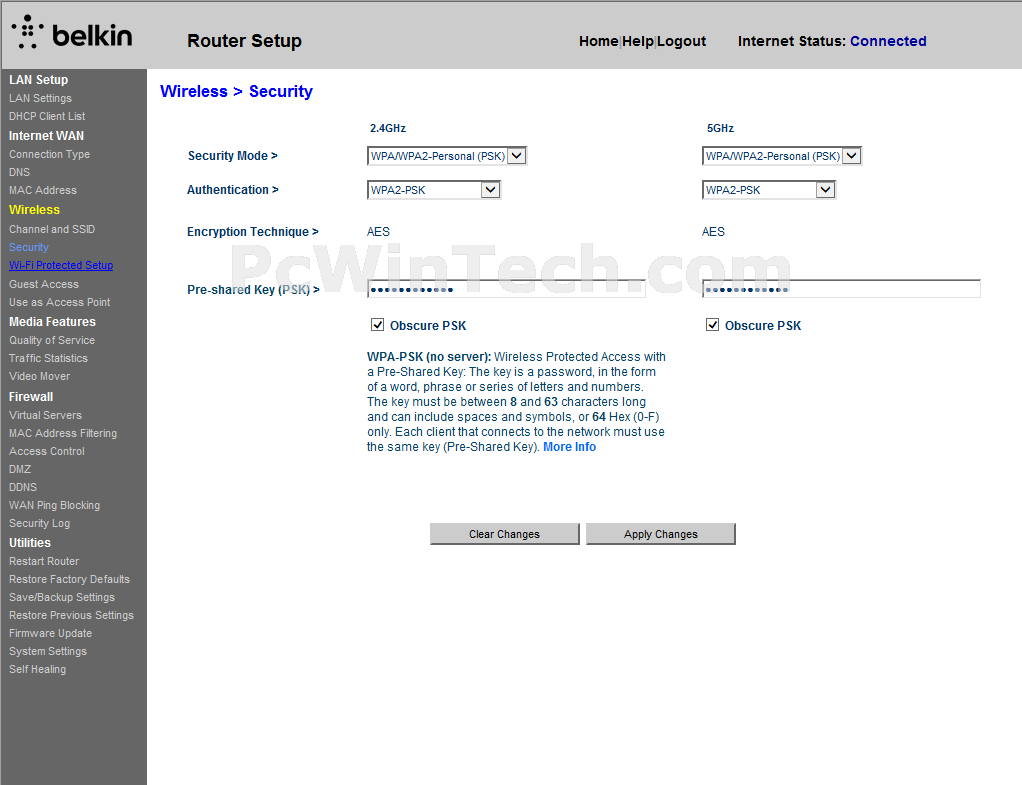
Task: Click the Apply Changes button
Action: click(661, 534)
